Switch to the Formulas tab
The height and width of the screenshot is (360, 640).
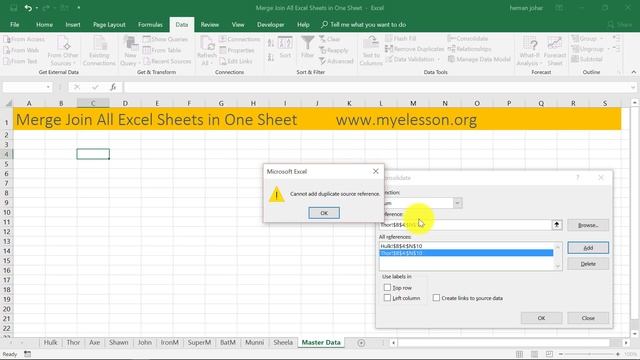(150, 24)
